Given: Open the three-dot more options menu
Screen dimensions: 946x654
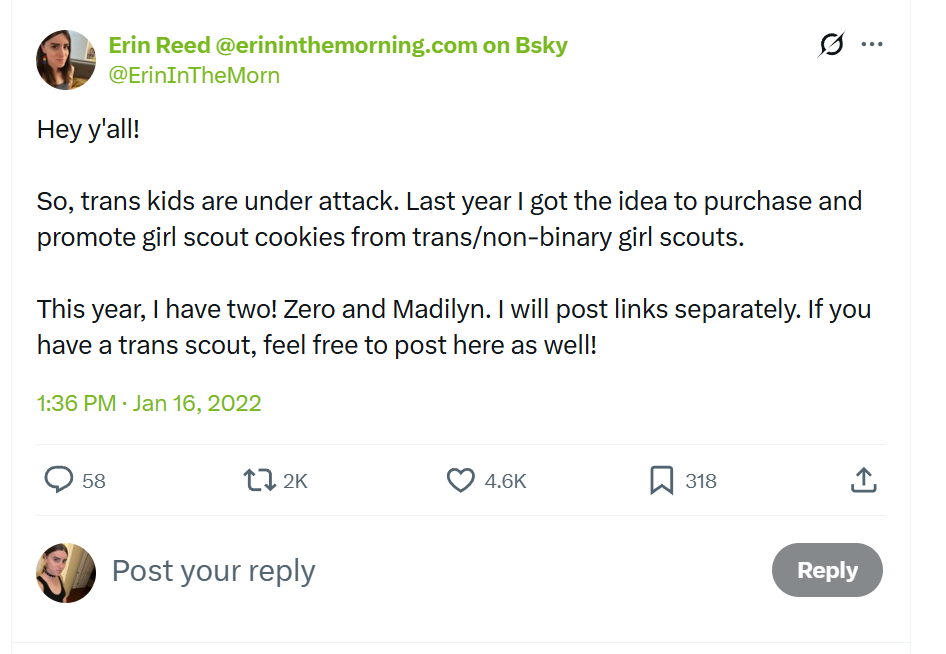Looking at the screenshot, I should click(x=872, y=45).
